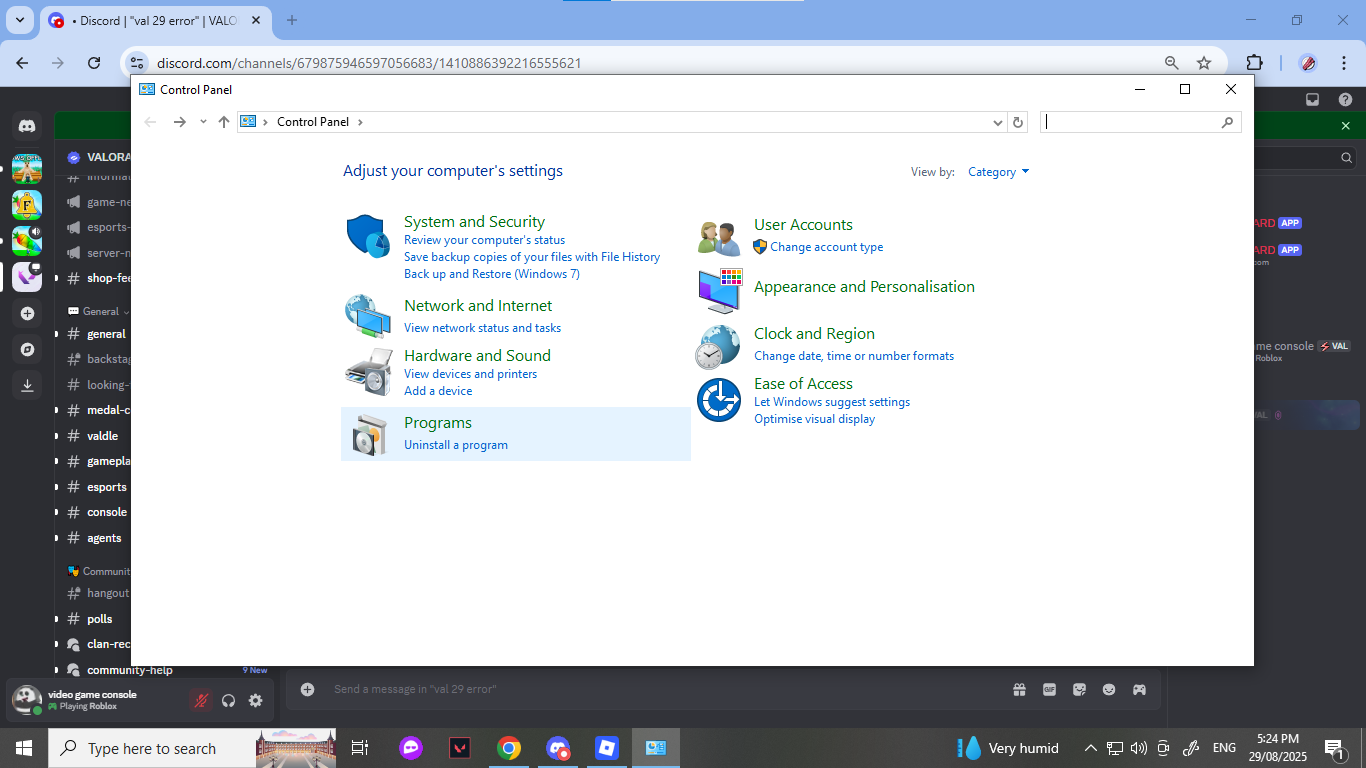Open Discord help question mark icon
This screenshot has height=768, width=1366.
click(1346, 99)
